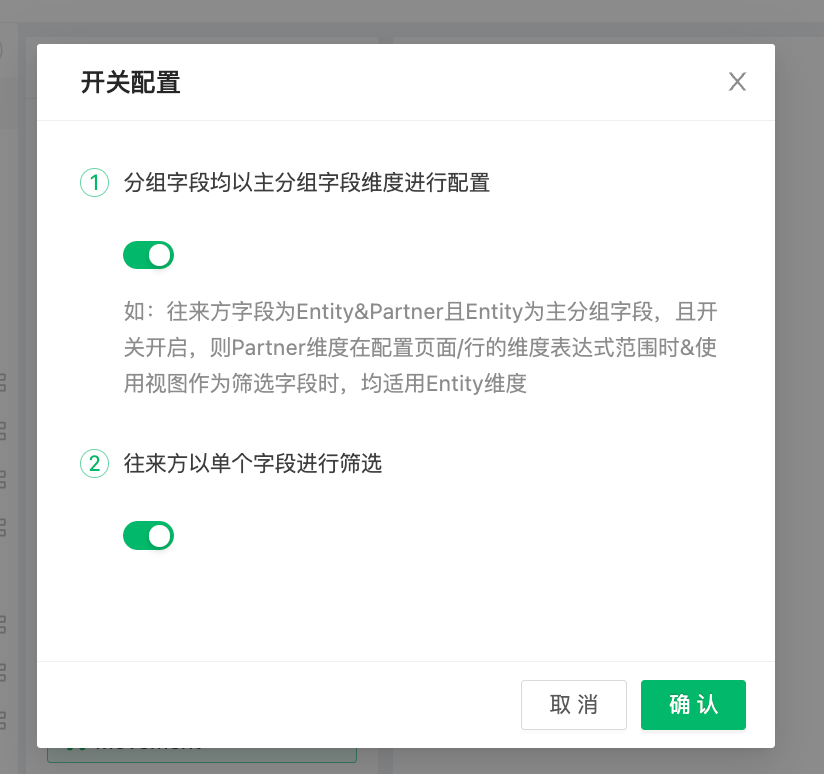Click the third dimmed grid icon at left edge

point(2,479)
